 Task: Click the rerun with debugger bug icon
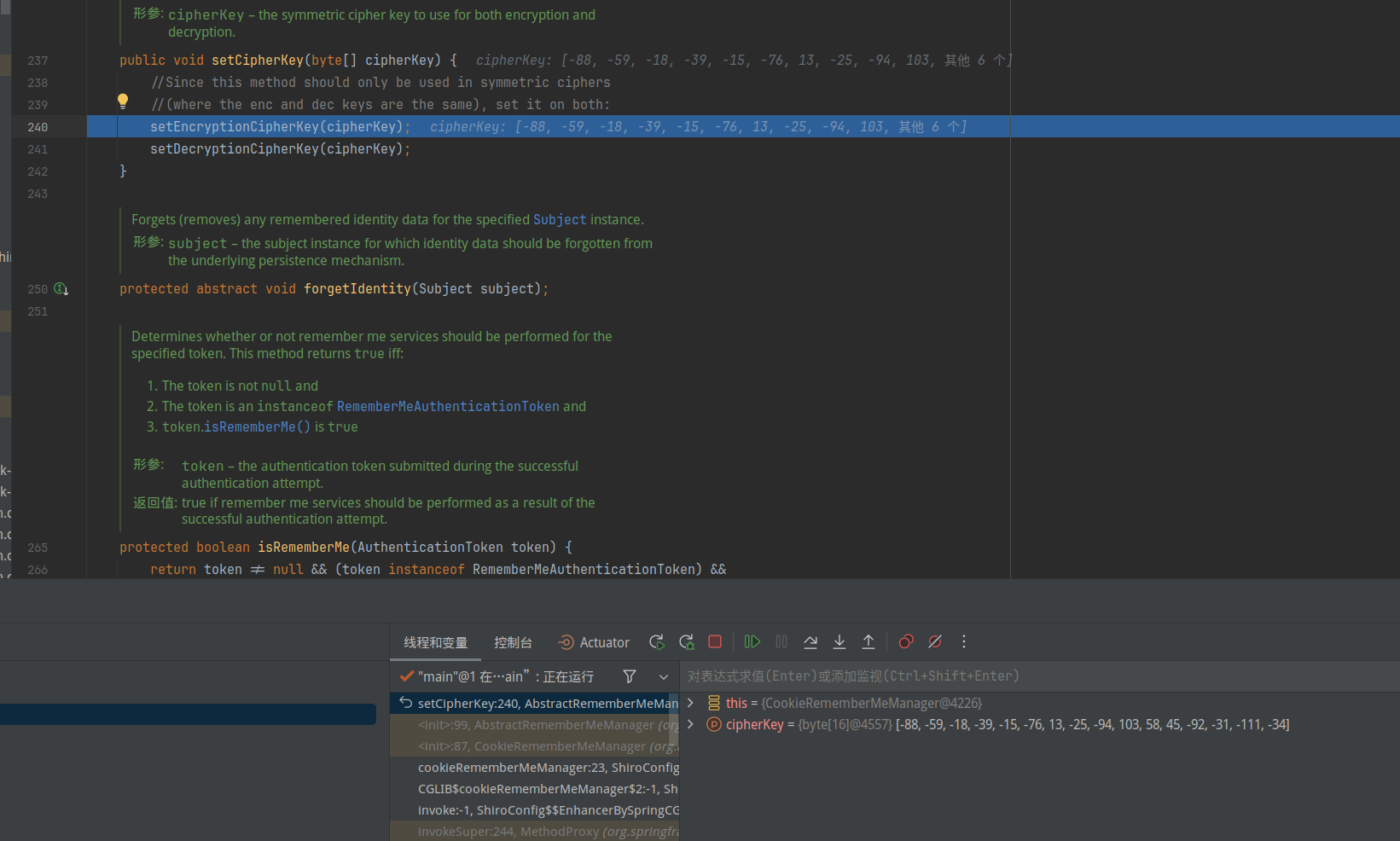tap(686, 642)
